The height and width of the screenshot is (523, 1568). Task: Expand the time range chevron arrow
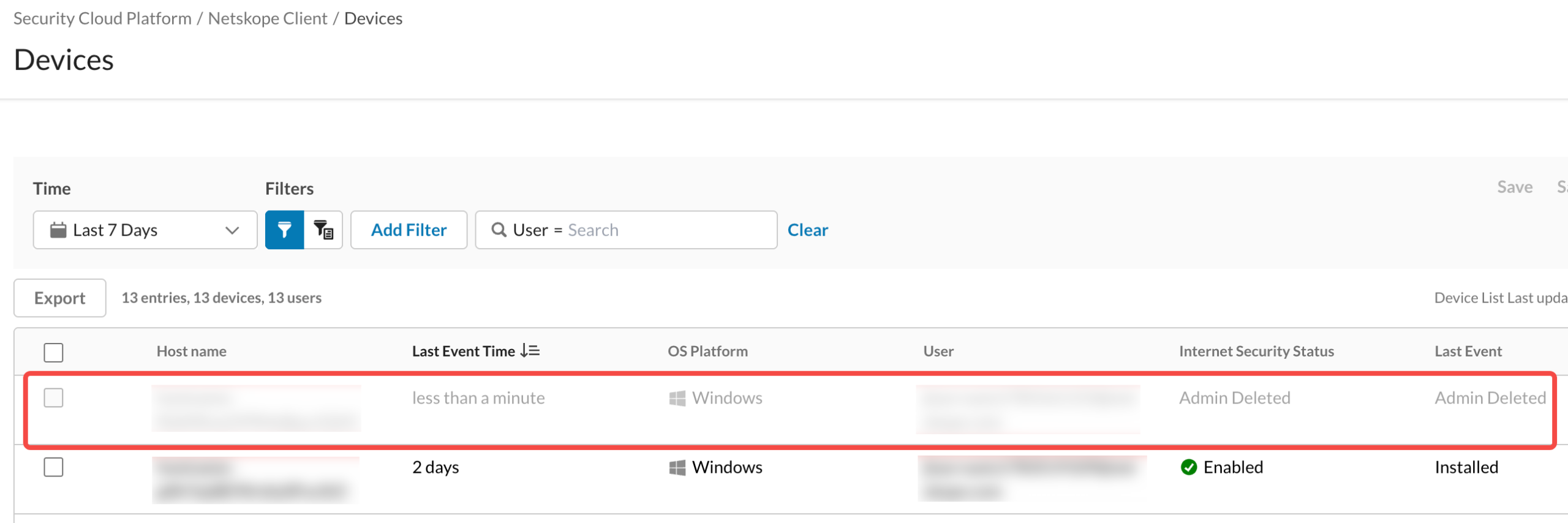(232, 230)
